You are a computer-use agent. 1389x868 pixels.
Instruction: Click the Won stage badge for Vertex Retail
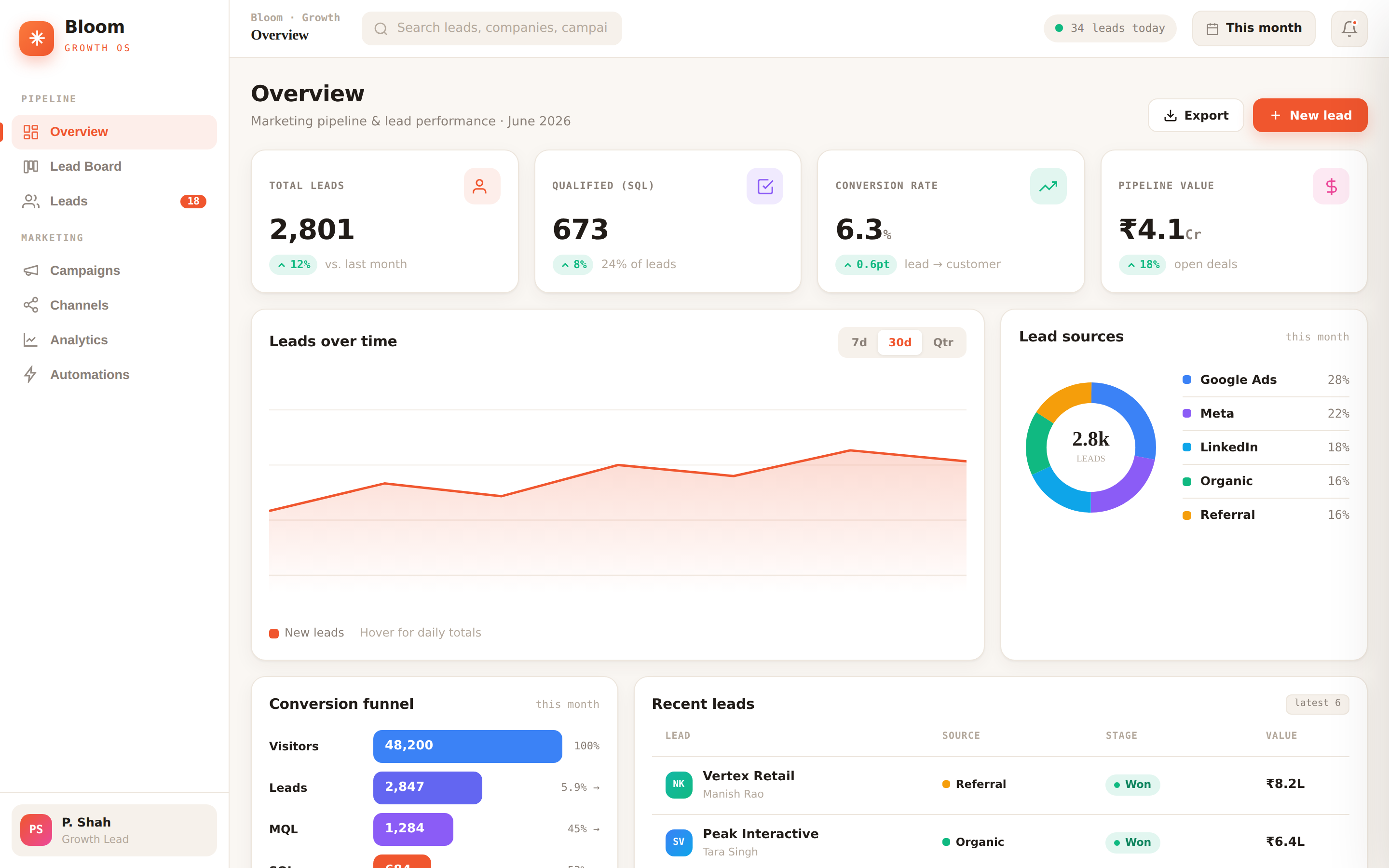tap(1132, 785)
